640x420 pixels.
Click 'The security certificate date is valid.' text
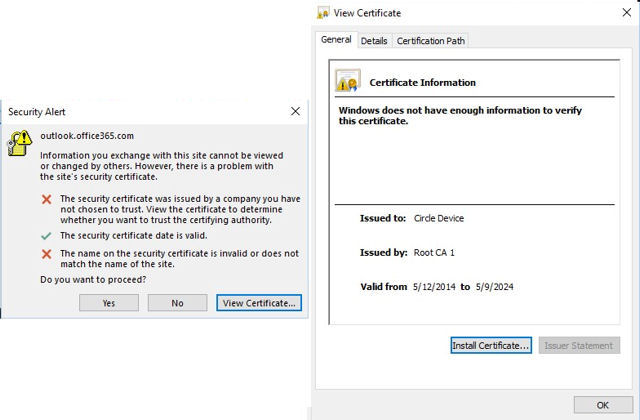coord(133,236)
